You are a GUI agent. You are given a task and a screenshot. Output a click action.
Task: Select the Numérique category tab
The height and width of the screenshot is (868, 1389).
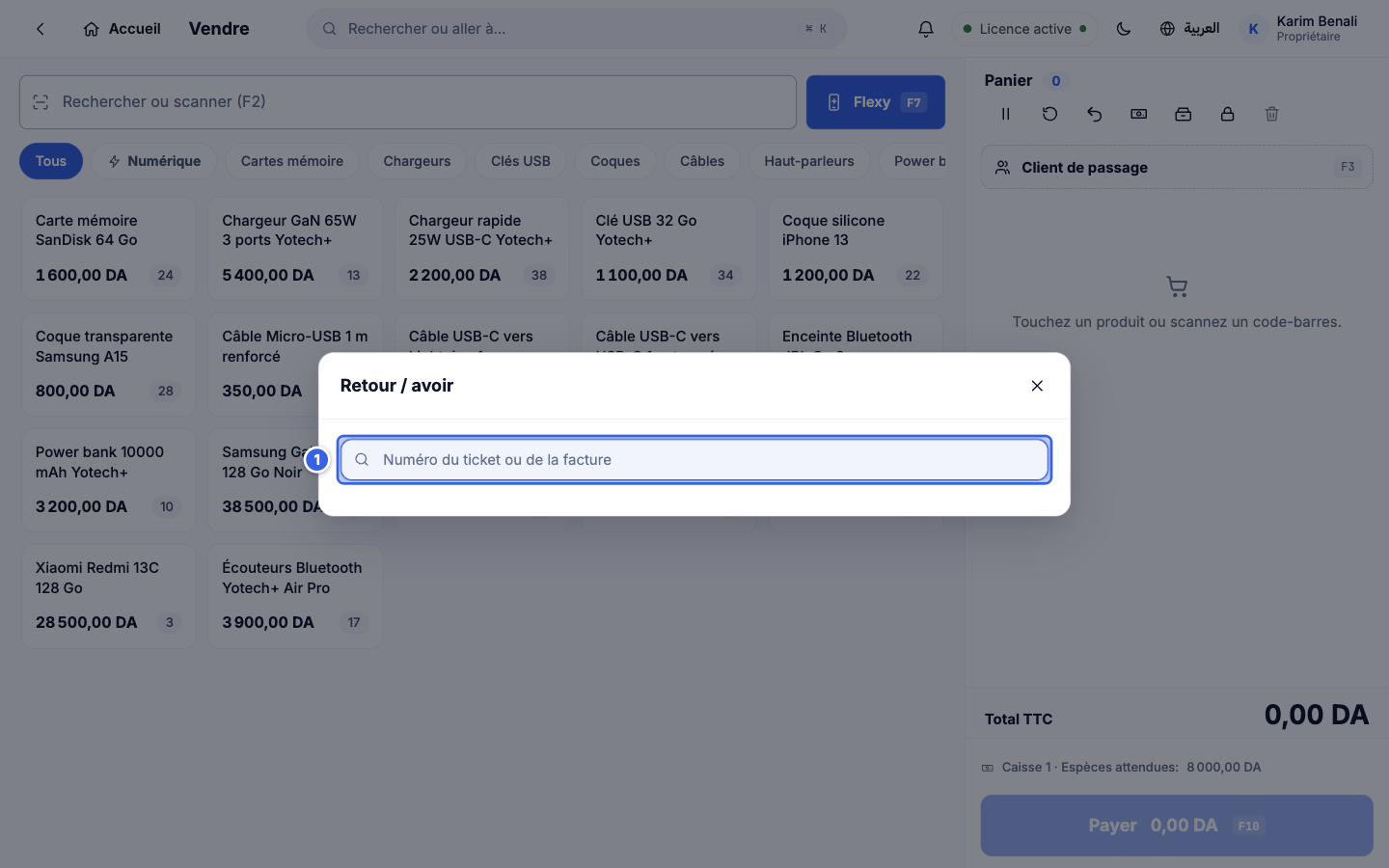point(154,161)
